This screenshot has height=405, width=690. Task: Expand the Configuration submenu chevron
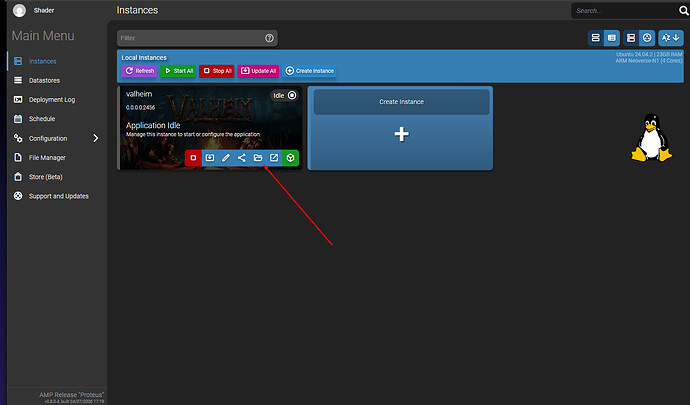95,138
